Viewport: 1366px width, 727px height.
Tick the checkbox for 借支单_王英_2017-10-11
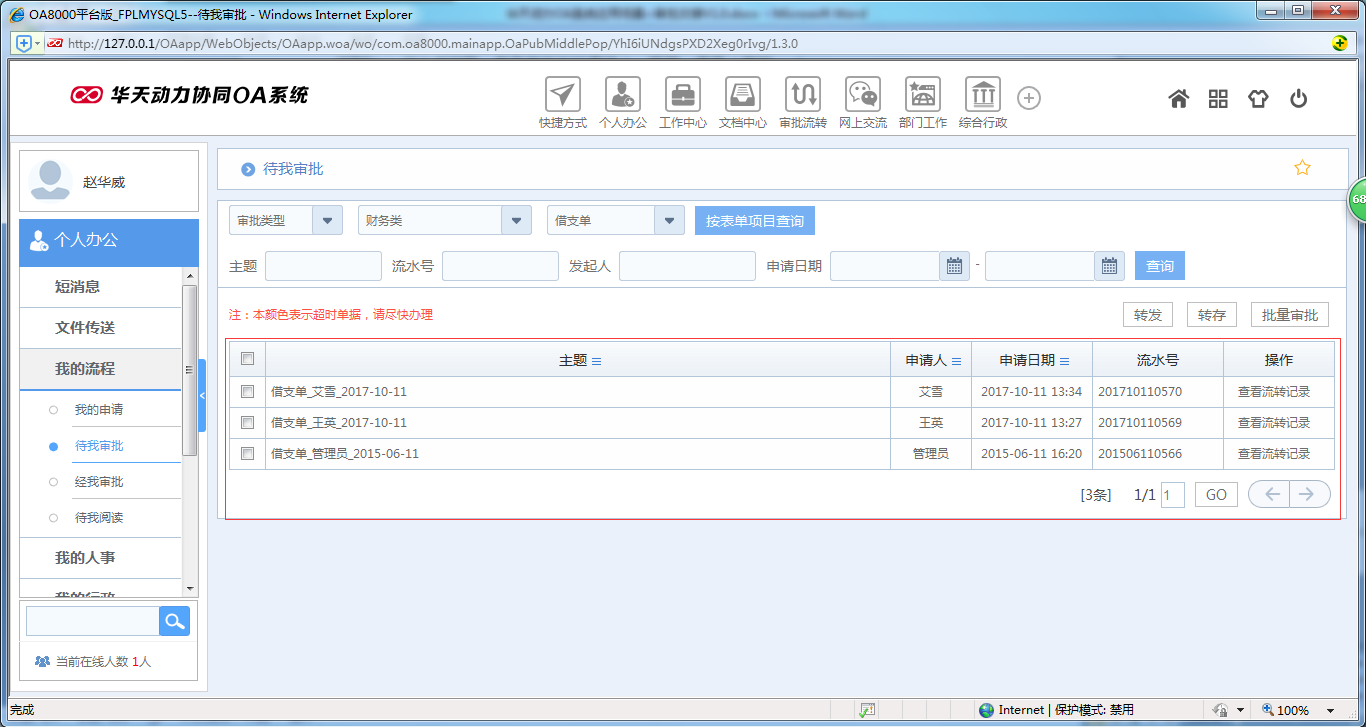coord(248,423)
